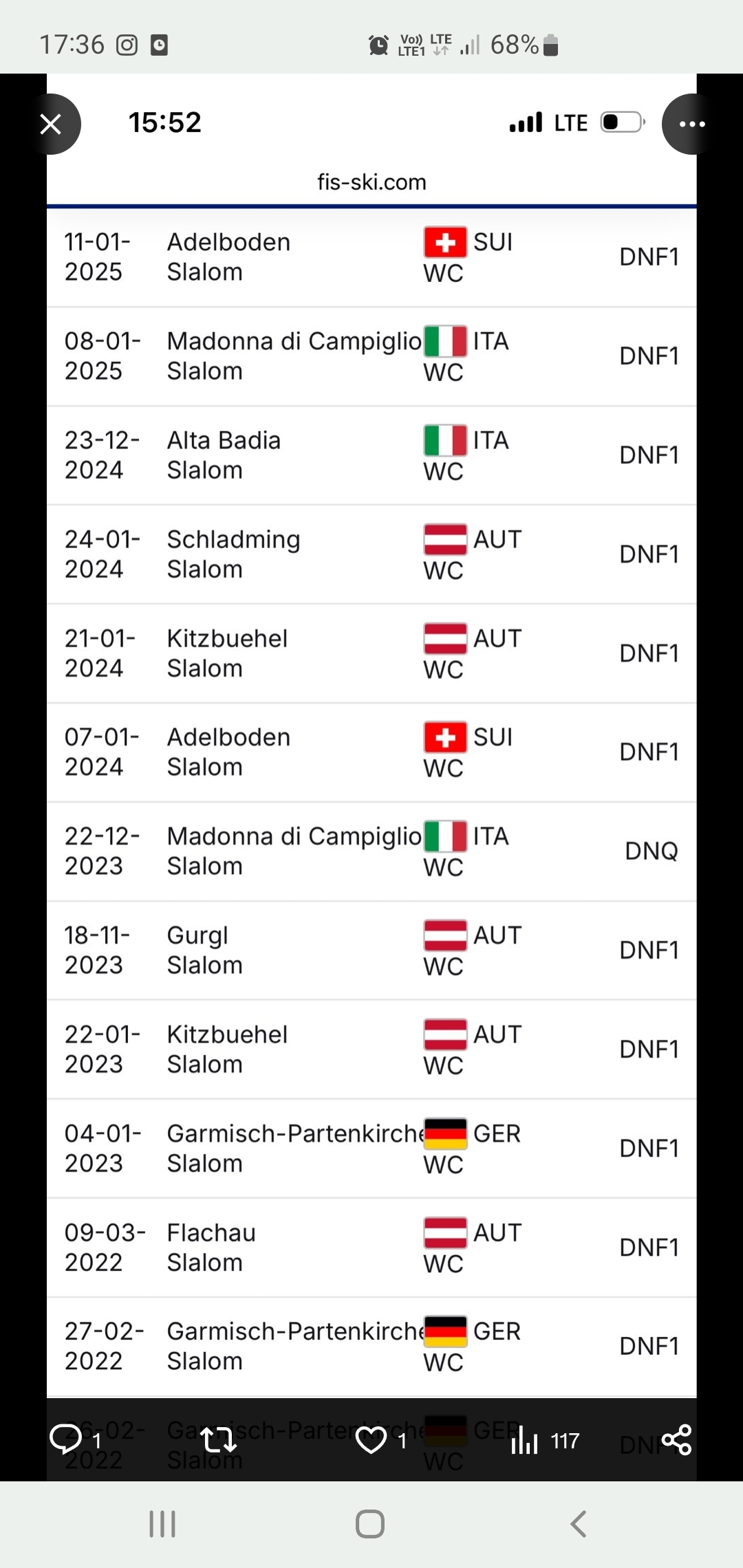Close the image viewer with X button
Viewport: 743px width, 1568px height.
coord(51,124)
